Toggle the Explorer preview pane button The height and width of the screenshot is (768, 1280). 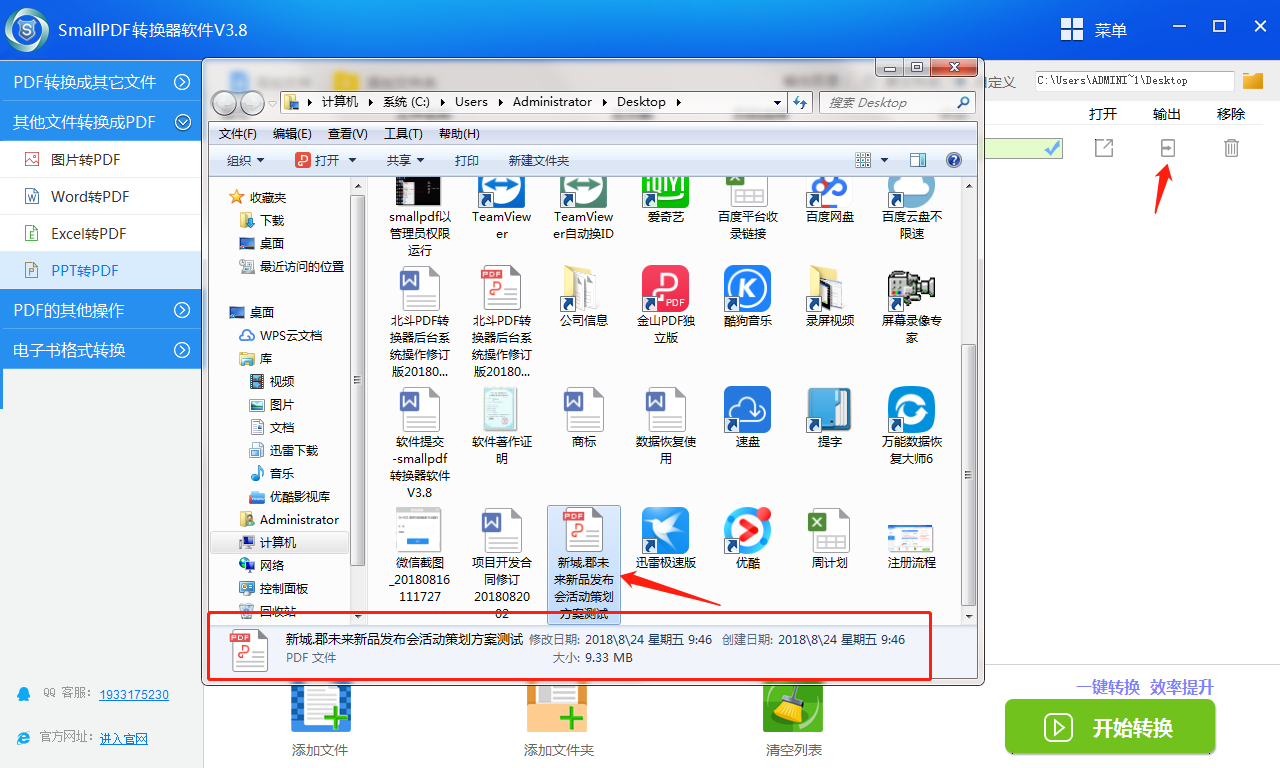click(918, 160)
